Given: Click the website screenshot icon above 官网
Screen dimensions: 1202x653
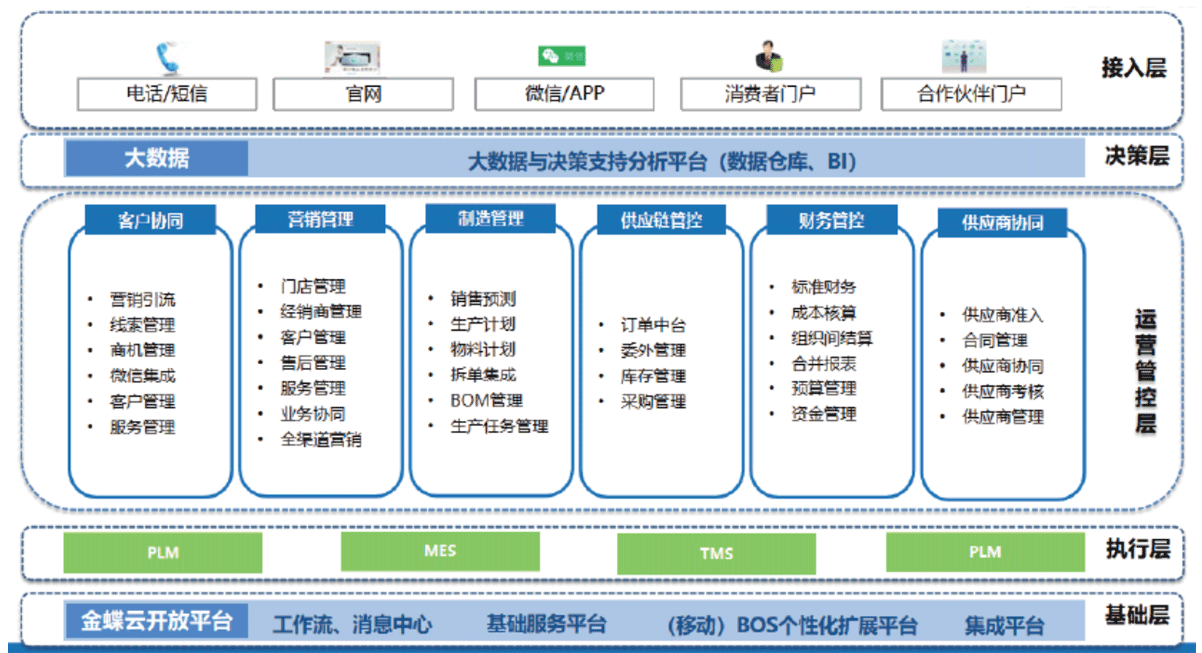Looking at the screenshot, I should pyautogui.click(x=352, y=58).
